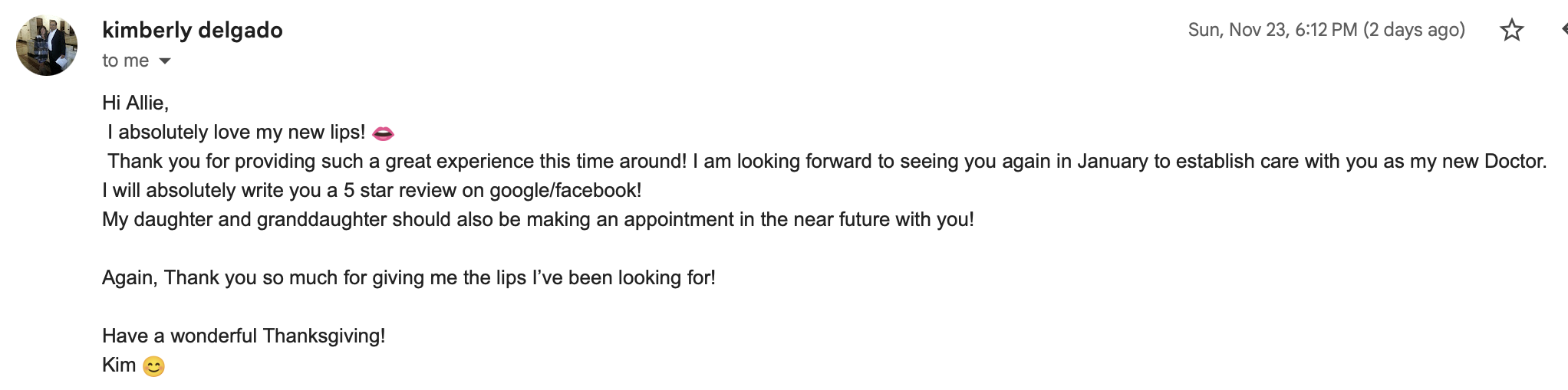Screen dimensions: 1568x390
Task: Click the sender name kimberly delgado
Action: point(193,30)
